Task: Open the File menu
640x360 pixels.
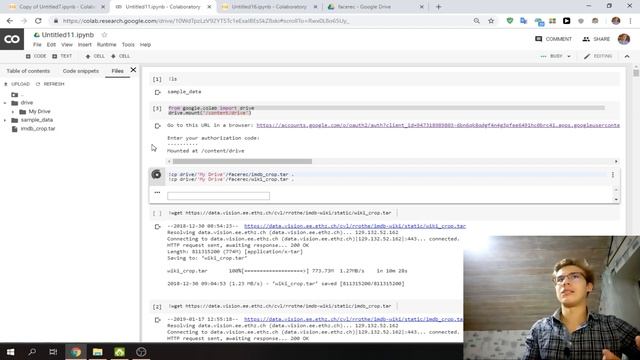Action: click(37, 44)
